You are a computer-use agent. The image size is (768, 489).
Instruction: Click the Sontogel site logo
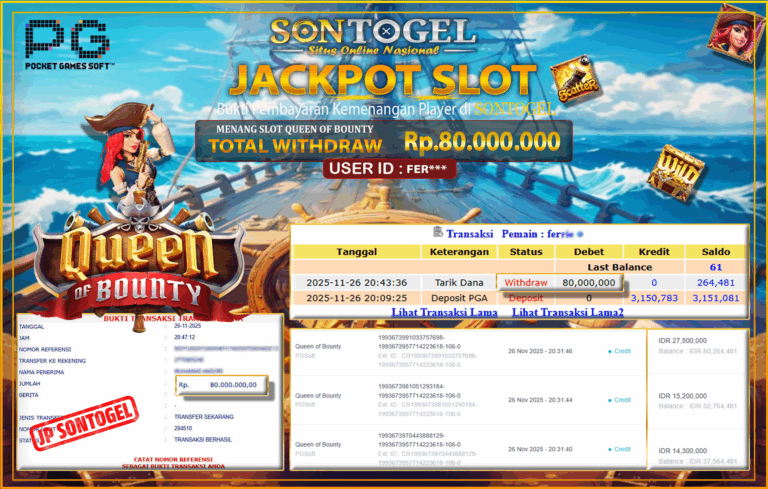coord(373,37)
